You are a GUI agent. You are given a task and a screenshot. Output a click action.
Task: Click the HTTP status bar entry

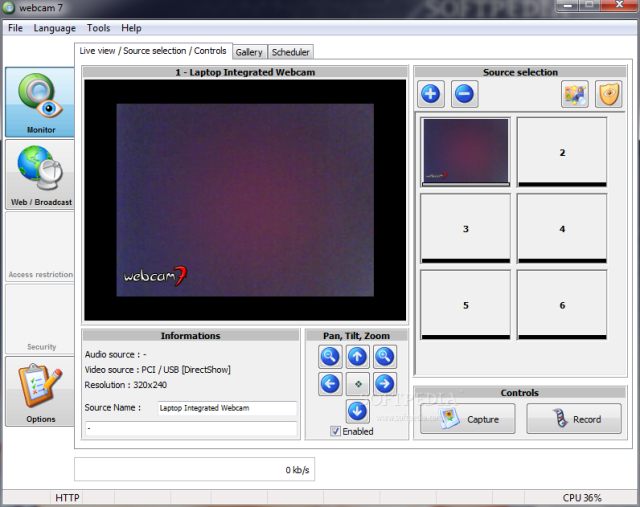[67, 498]
